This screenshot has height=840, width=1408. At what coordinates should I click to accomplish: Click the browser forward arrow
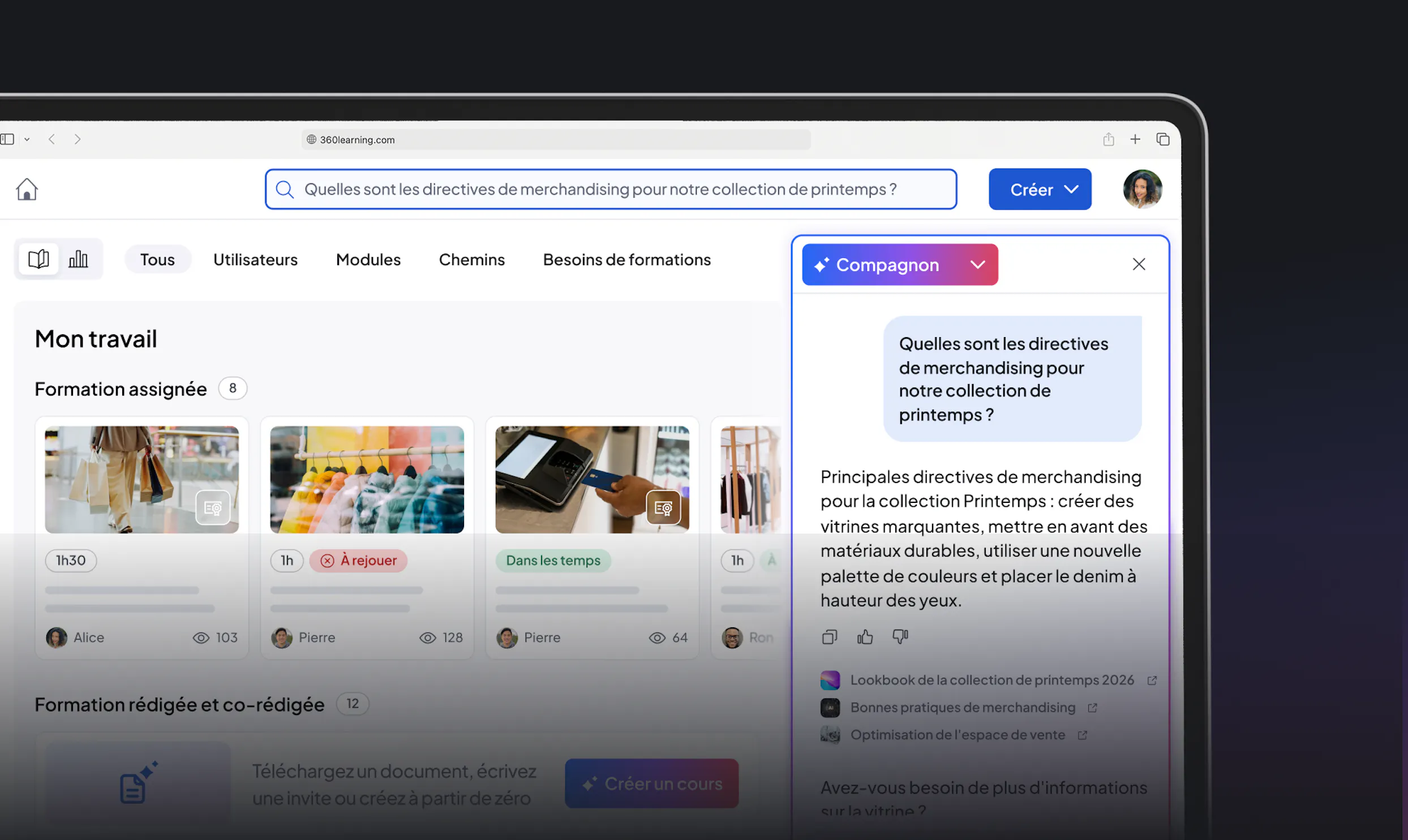click(78, 139)
